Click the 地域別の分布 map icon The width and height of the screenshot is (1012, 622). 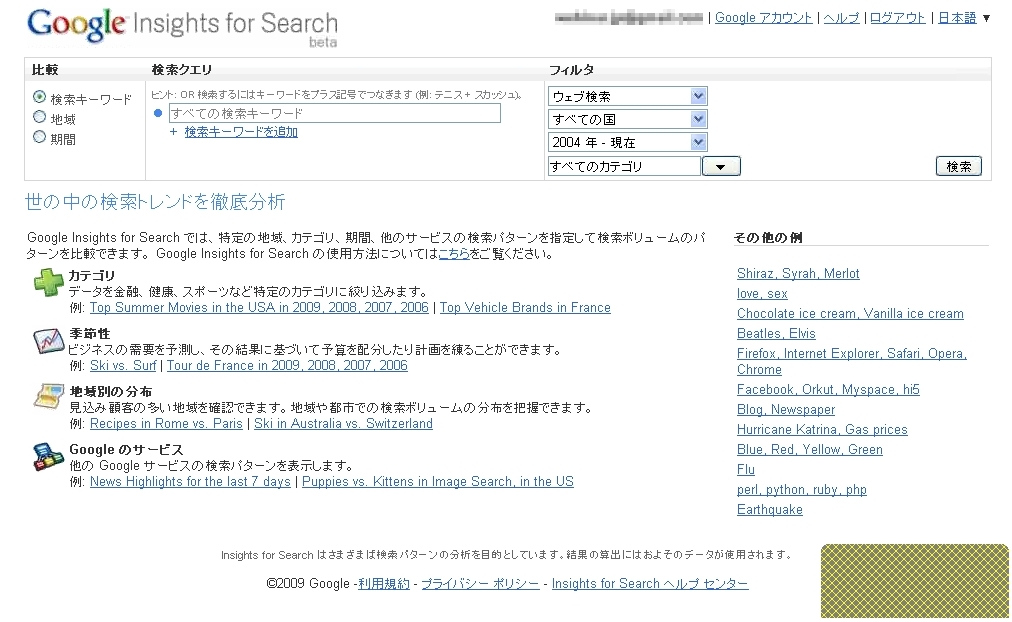tap(48, 397)
